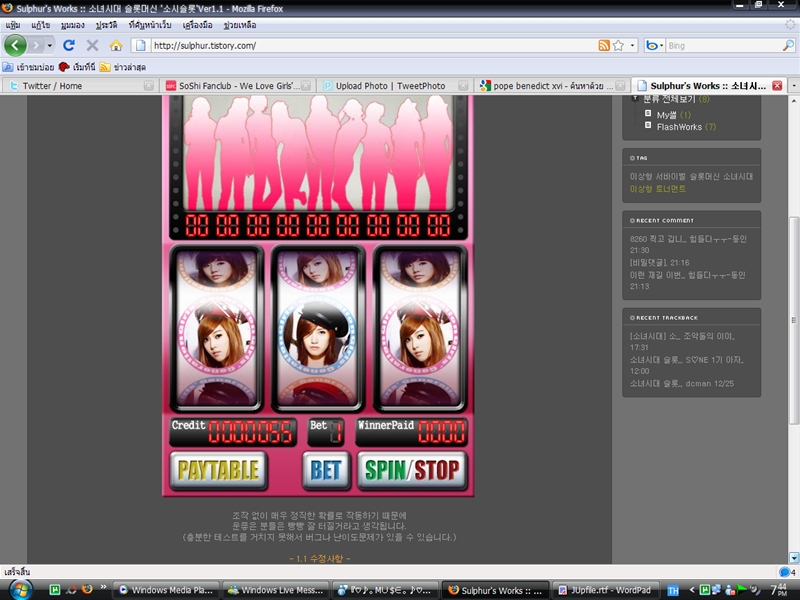This screenshot has width=800, height=600.
Task: Open the แก้ไข (Edit) menu
Action: click(40, 25)
